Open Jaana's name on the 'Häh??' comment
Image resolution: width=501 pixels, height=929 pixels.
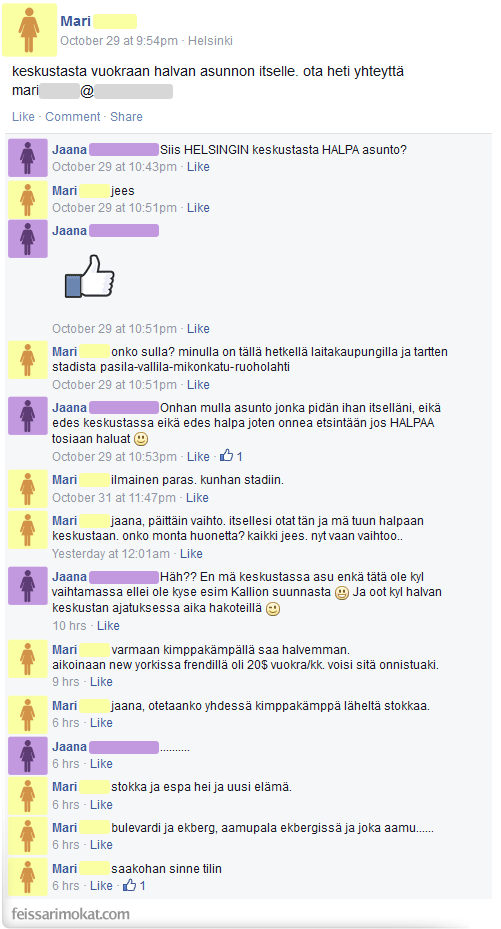69,576
